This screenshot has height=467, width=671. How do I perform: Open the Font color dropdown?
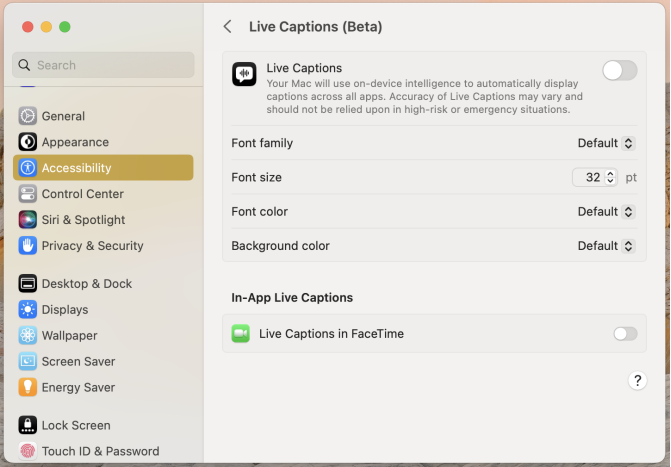click(606, 212)
